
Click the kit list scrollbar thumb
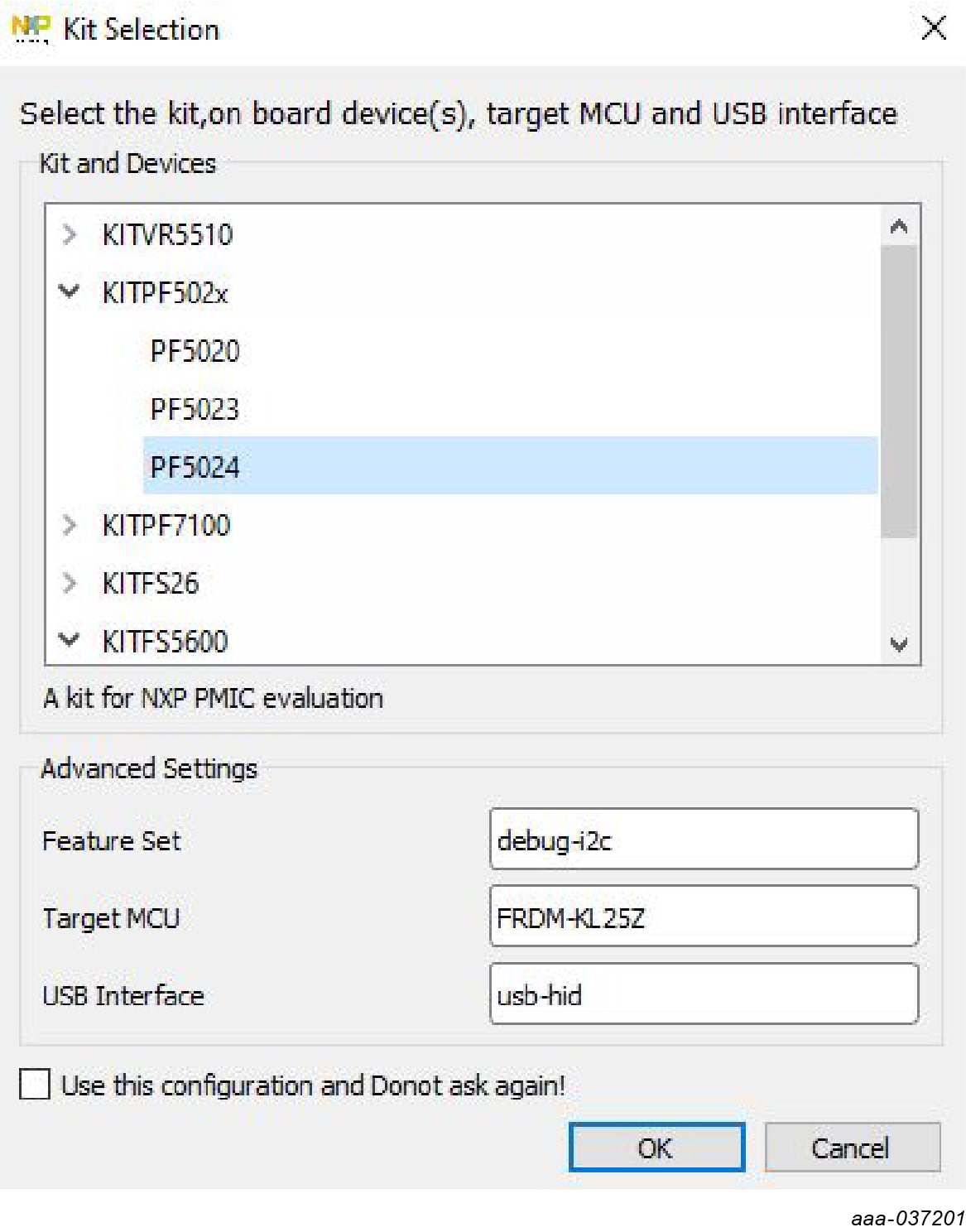[898, 389]
